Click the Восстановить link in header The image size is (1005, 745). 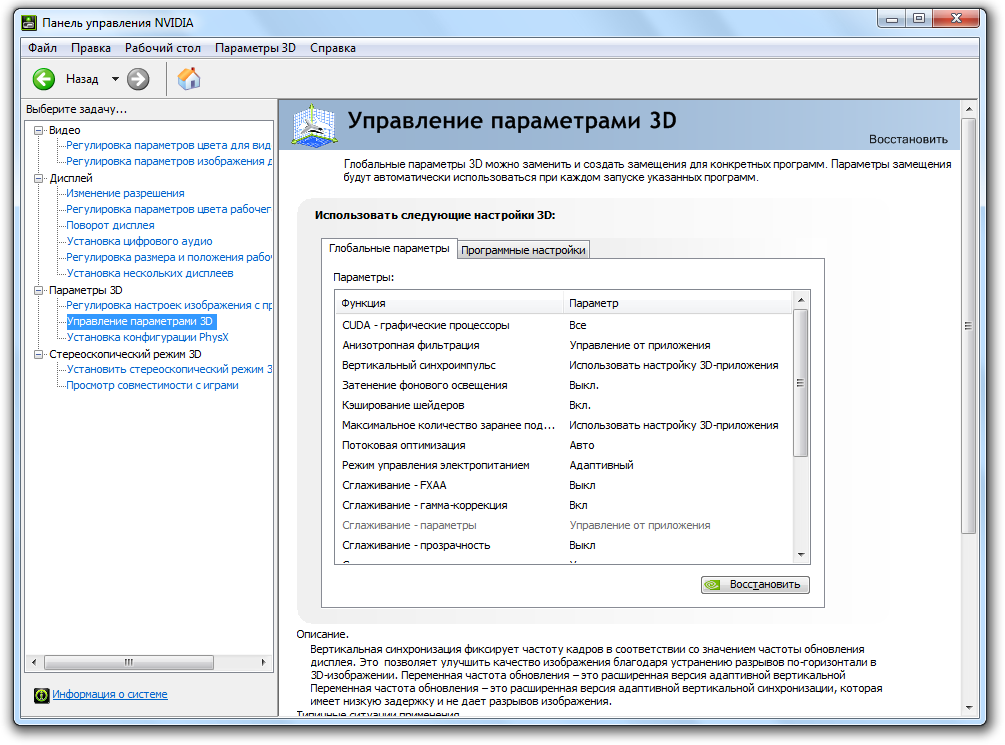(907, 139)
